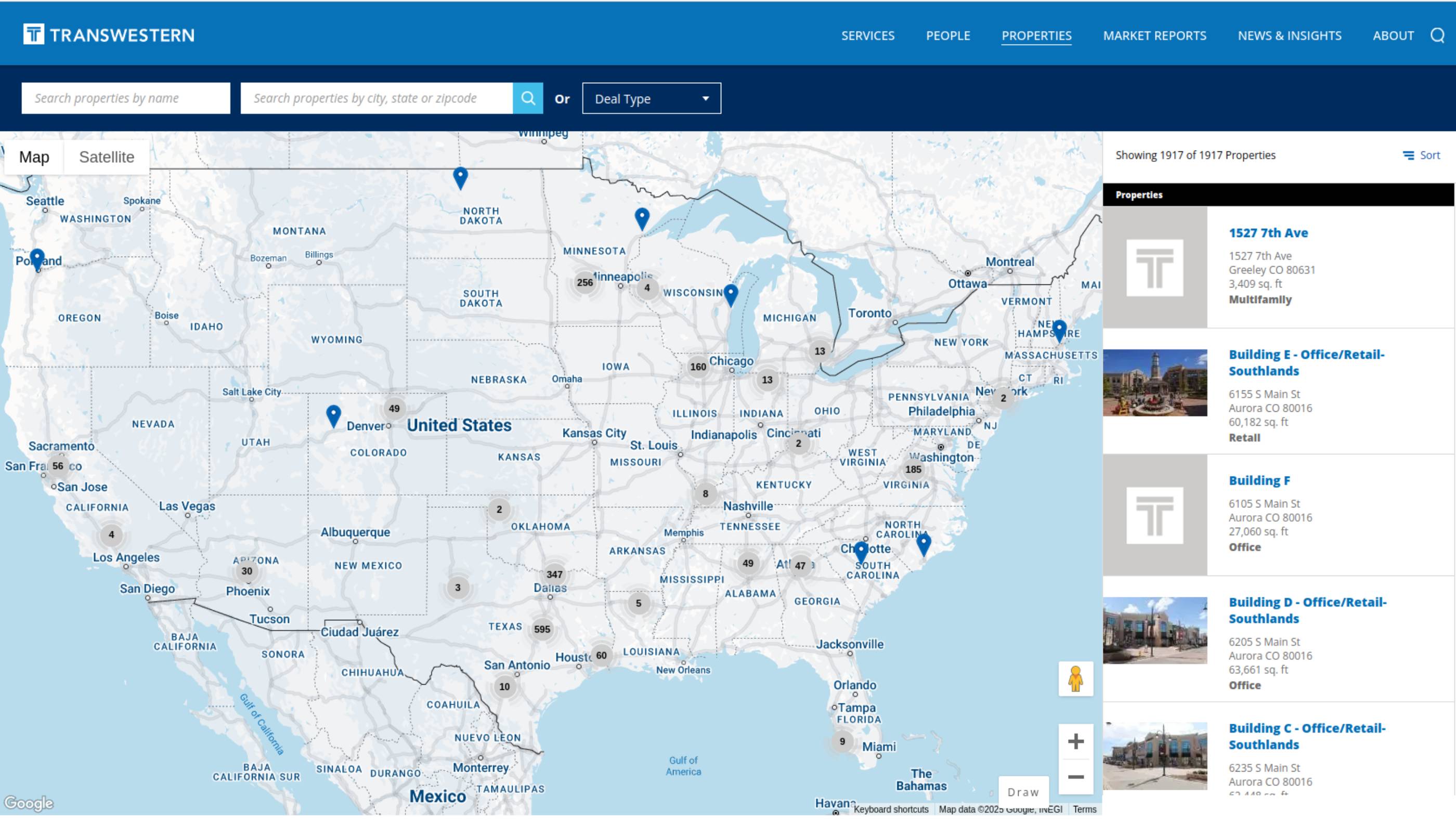Open Street View pegman
Screen dimensions: 1456x822
[x=1075, y=679]
